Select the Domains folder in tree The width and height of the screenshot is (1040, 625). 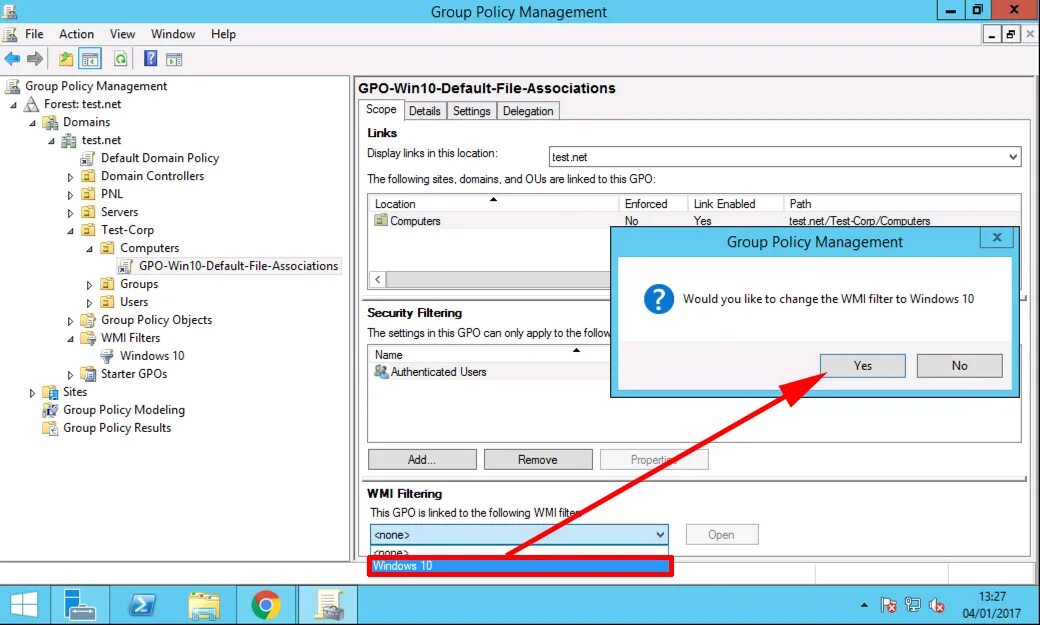[86, 122]
